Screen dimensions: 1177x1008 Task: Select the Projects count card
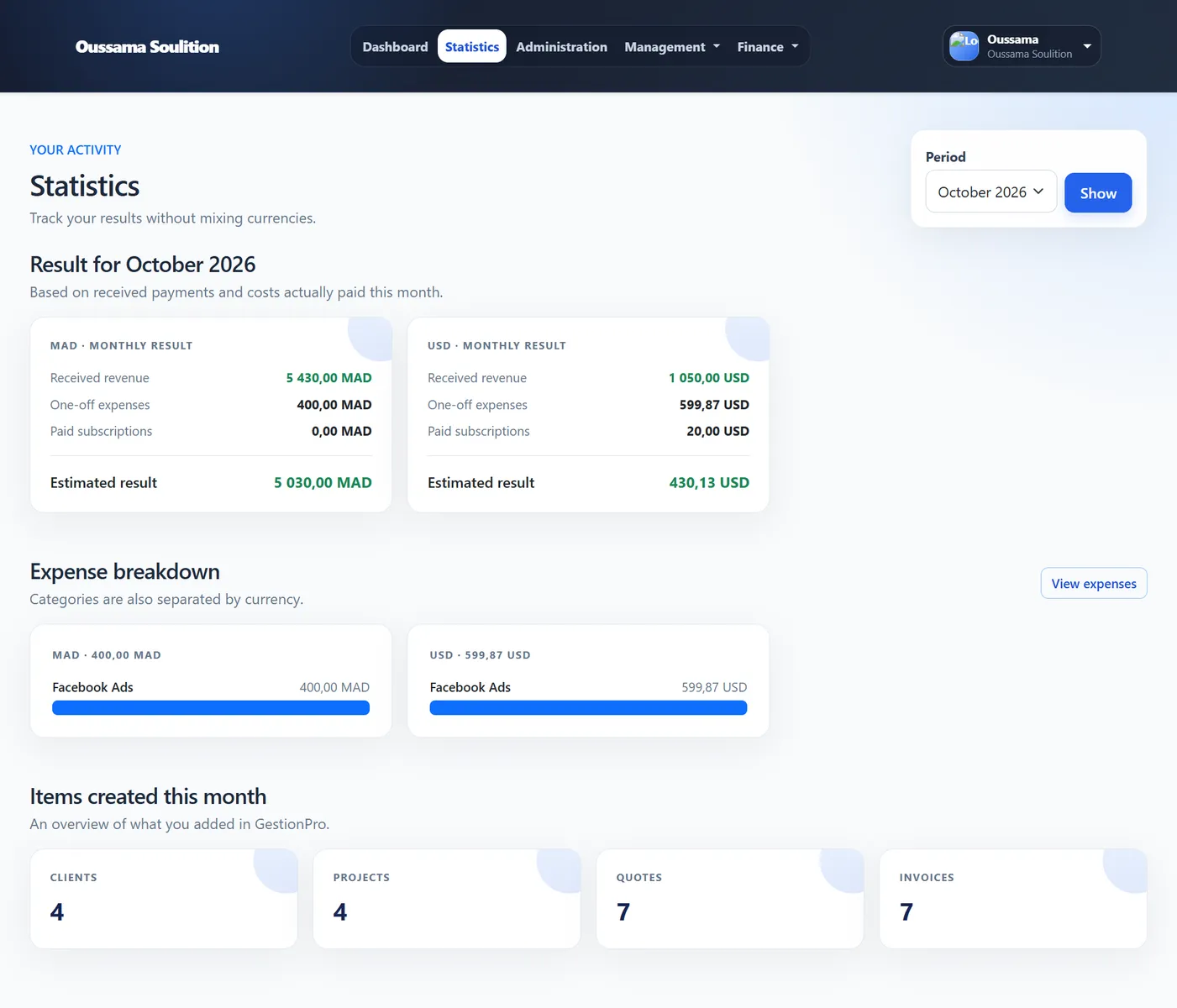(447, 899)
